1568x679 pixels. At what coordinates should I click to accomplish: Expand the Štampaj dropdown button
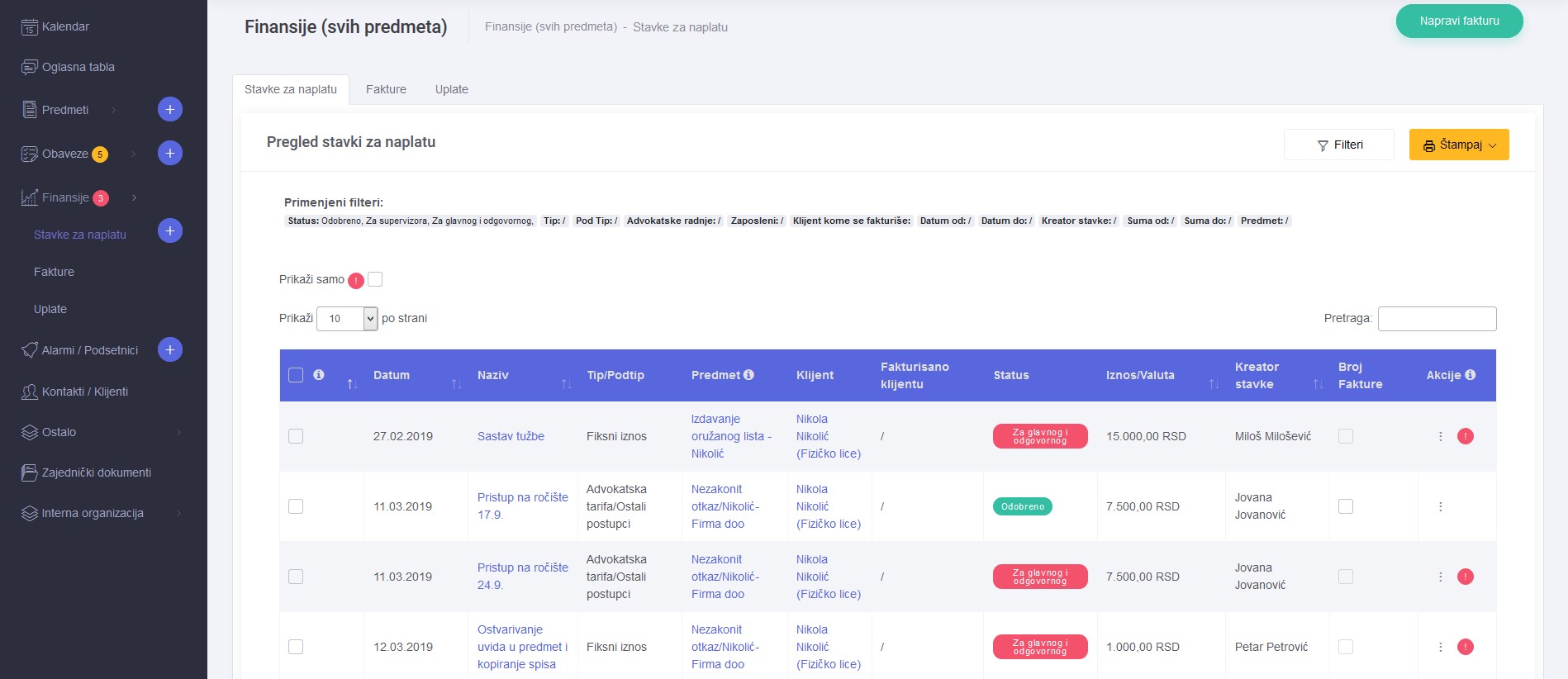point(1458,145)
